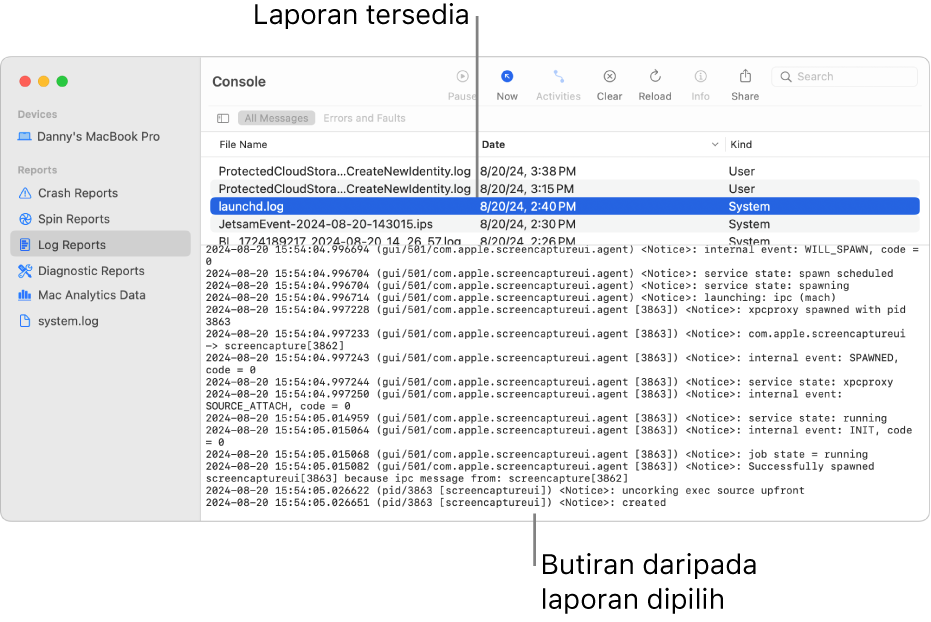Click the yellow minimize window button
Viewport: 931px width, 622px height.
pos(43,81)
